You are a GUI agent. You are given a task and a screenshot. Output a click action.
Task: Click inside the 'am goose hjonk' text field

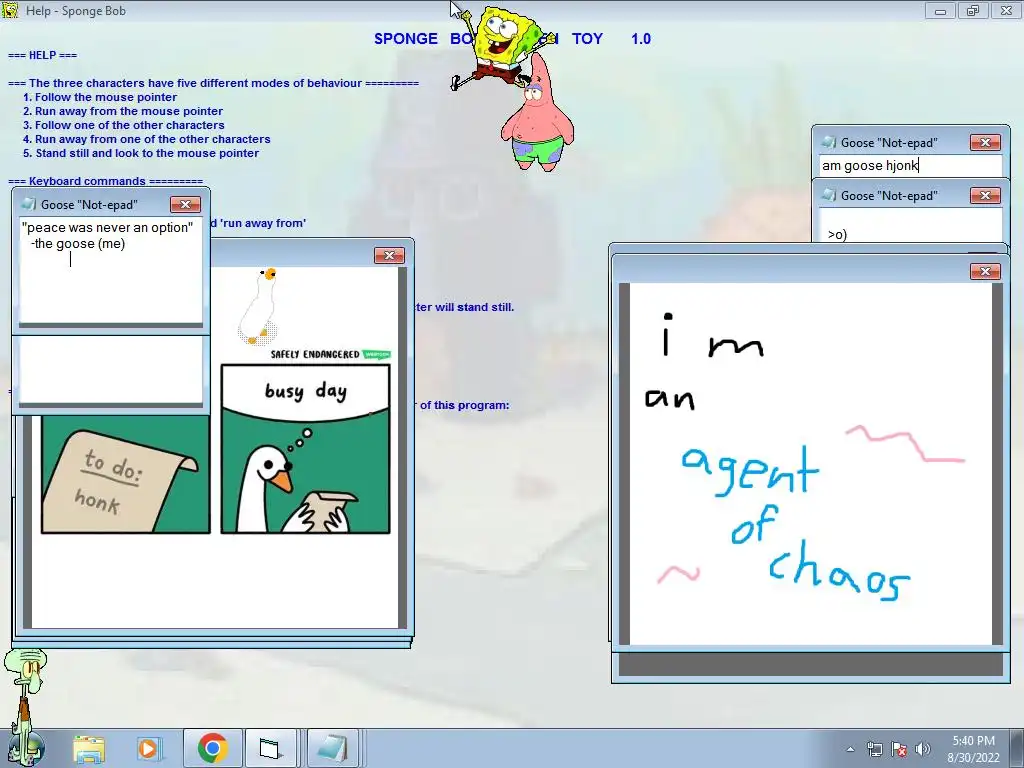tap(910, 165)
